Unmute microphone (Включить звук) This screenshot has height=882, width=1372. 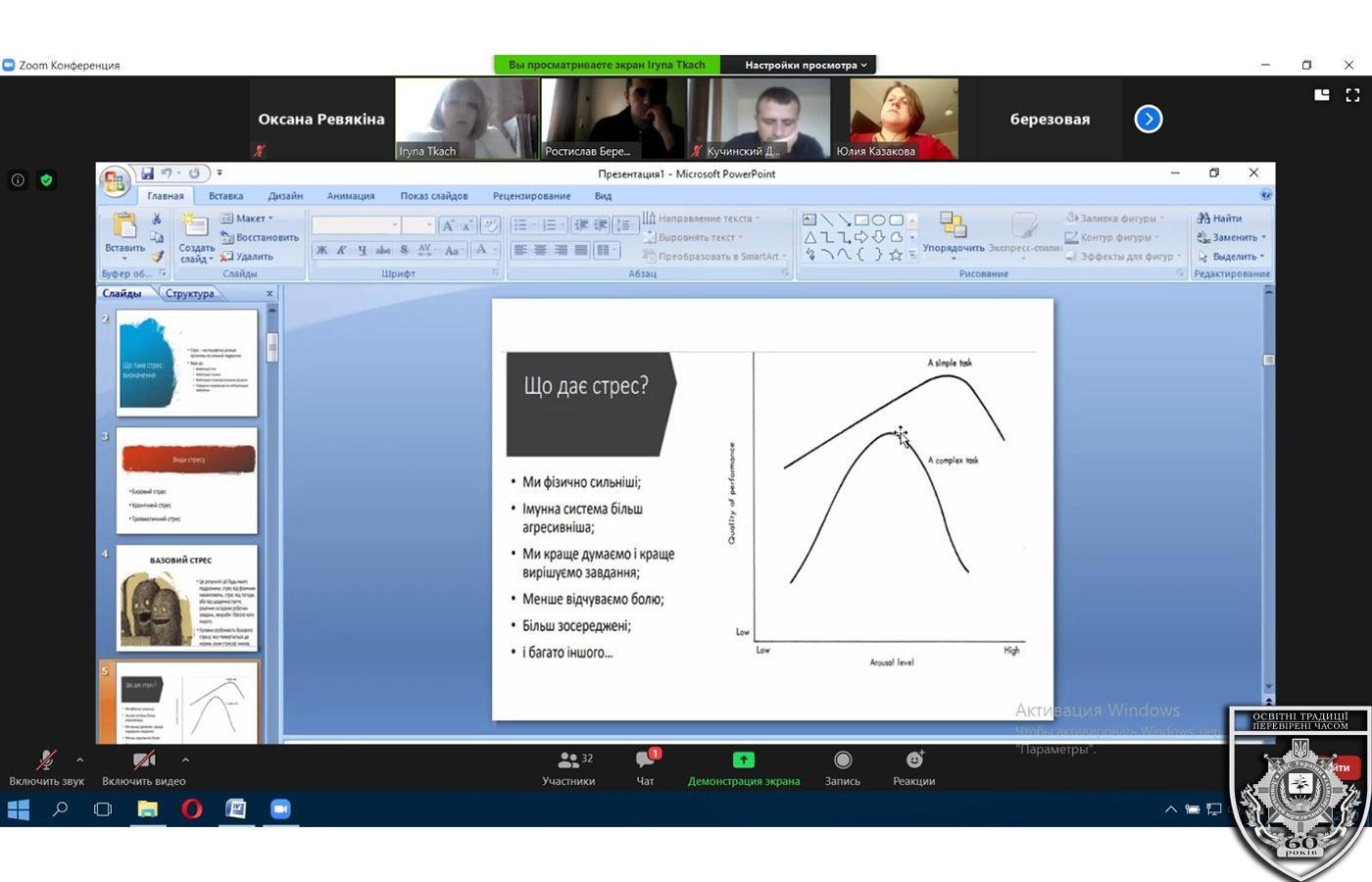pyautogui.click(x=45, y=767)
